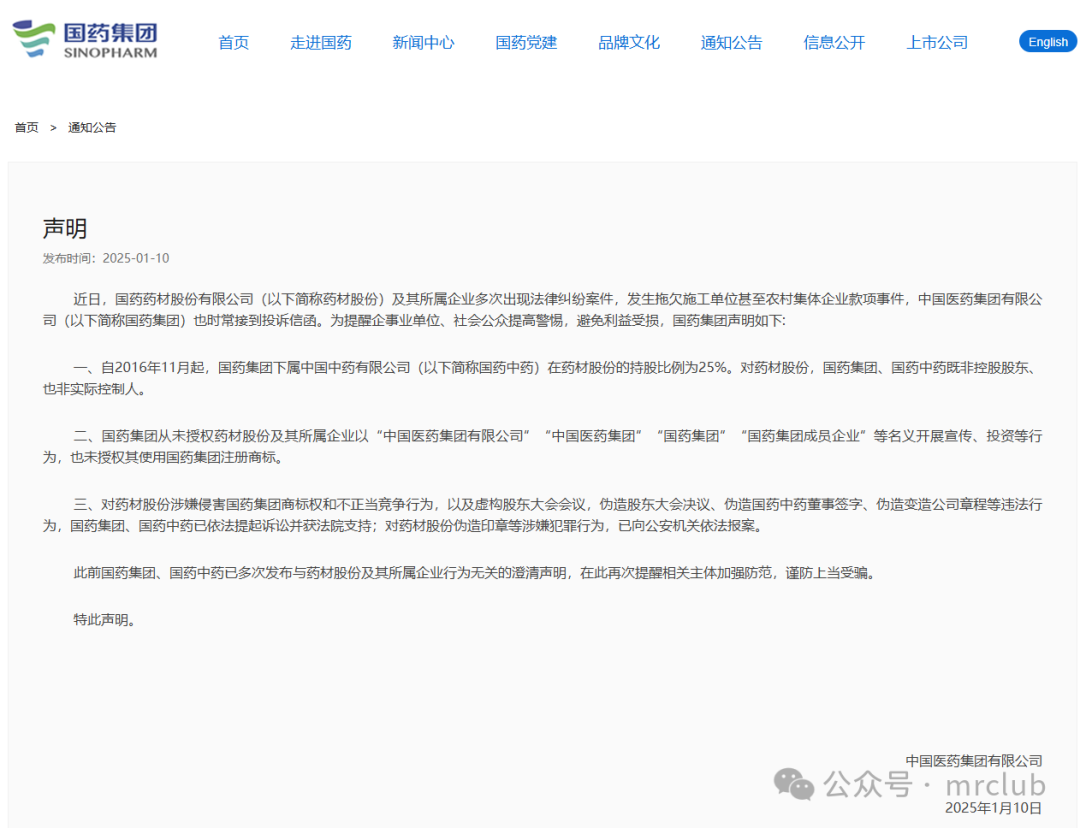
Task: Open 品牌文化 in top navigation
Action: pyautogui.click(x=628, y=43)
